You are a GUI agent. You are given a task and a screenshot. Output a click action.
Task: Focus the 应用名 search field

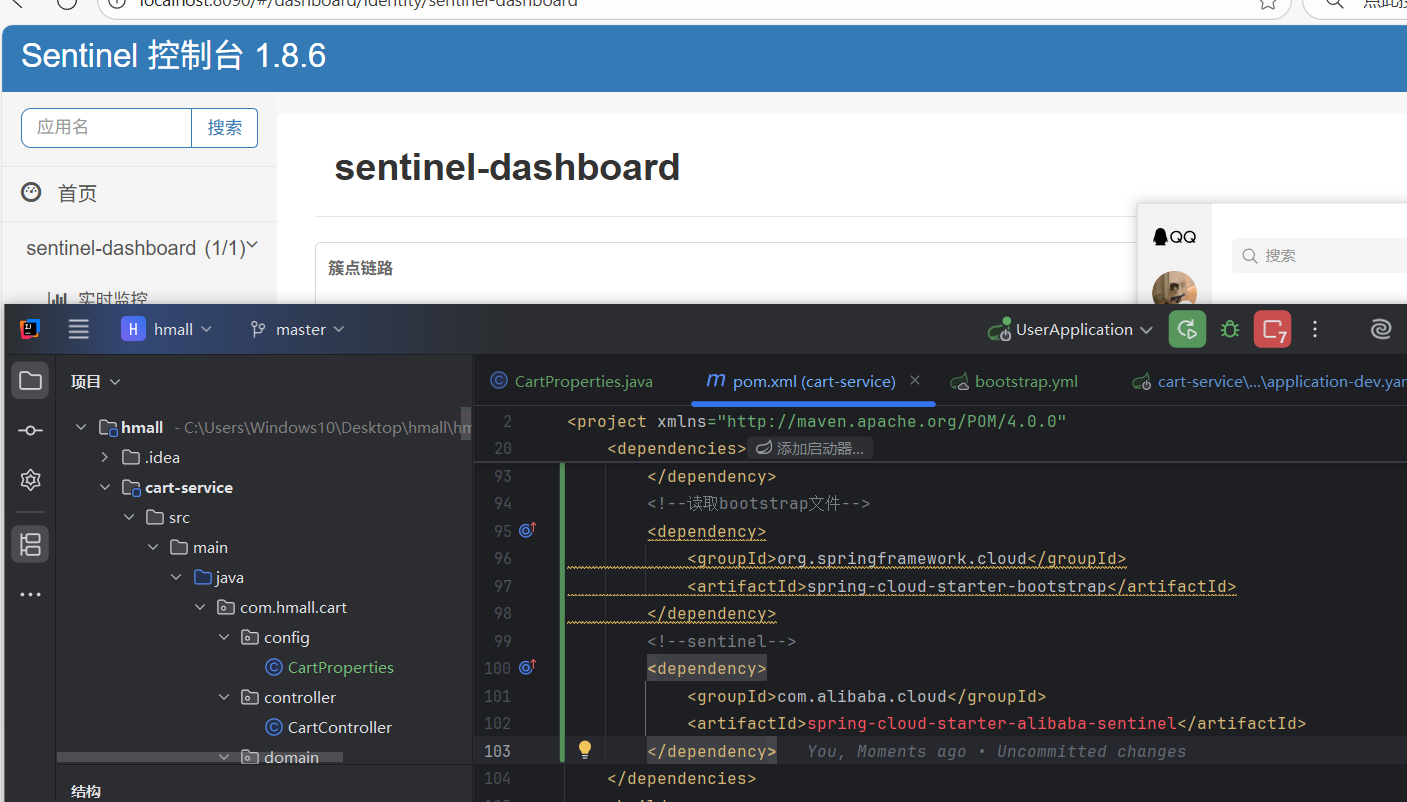106,127
